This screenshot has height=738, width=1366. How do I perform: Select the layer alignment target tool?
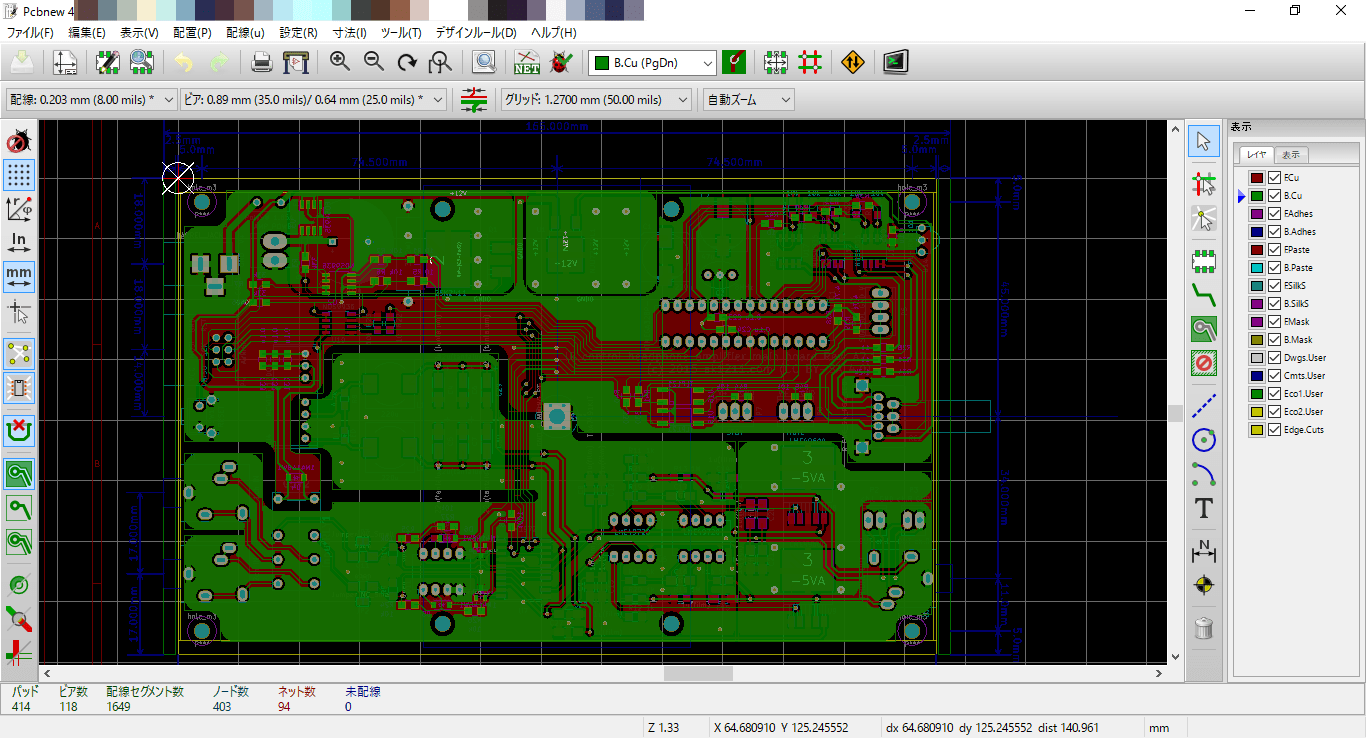(1204, 585)
